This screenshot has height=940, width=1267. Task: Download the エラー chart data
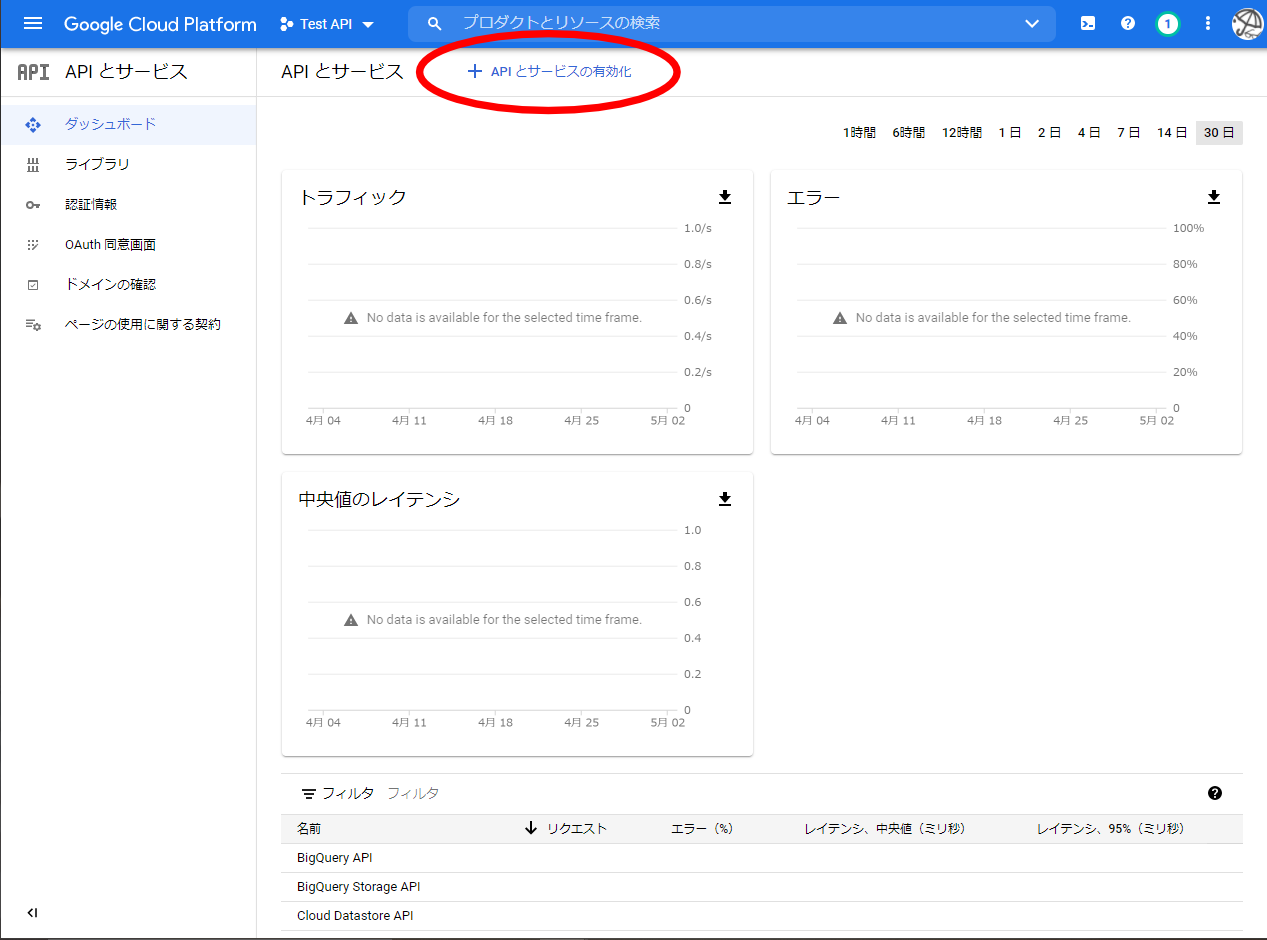[x=1214, y=197]
